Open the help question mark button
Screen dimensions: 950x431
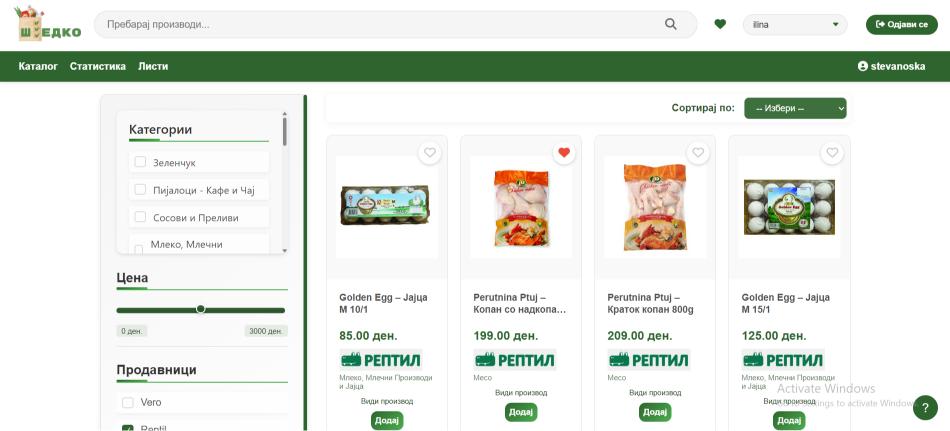[926, 407]
